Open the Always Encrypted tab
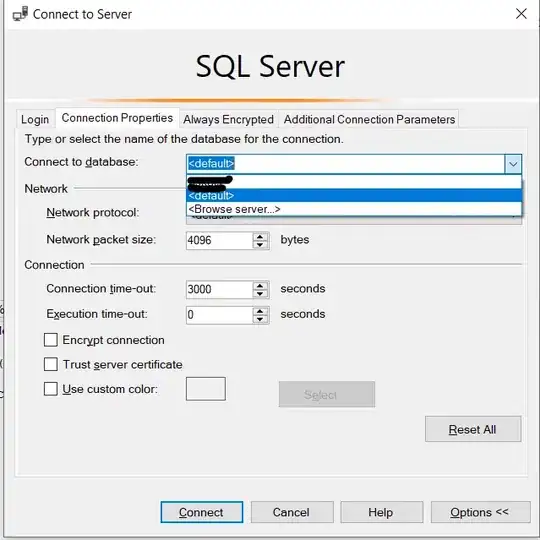This screenshot has height=540, width=540. (x=228, y=120)
